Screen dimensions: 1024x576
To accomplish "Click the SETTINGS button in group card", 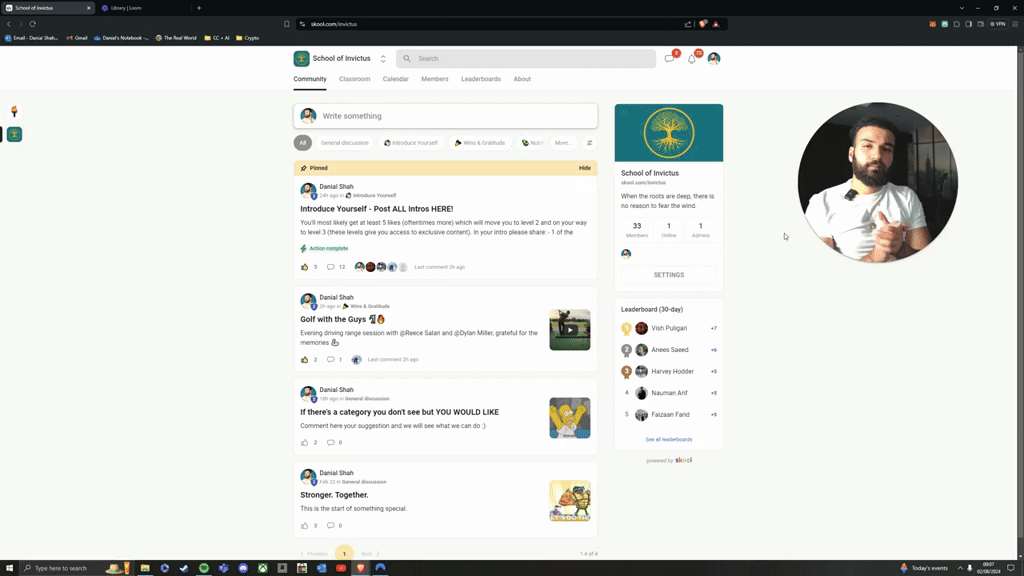I will (669, 275).
